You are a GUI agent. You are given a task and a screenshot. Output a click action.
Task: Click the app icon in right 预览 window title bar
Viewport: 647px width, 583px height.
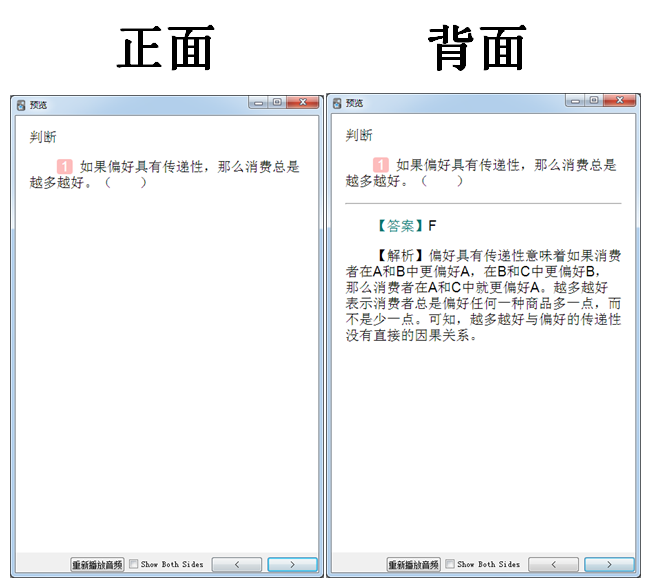pos(337,103)
